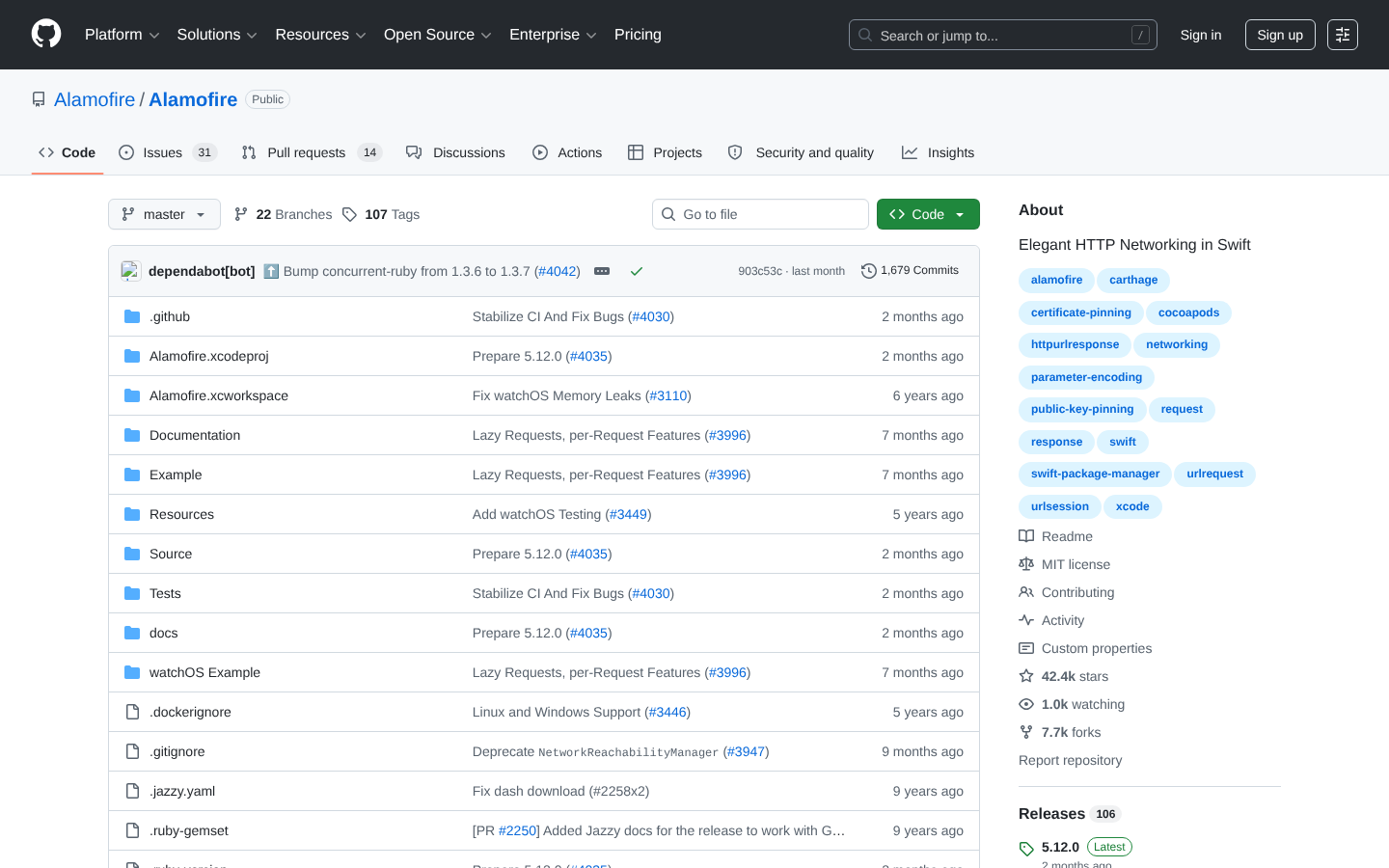Image resolution: width=1389 pixels, height=868 pixels.
Task: Click the Sign in link
Action: 1201,35
